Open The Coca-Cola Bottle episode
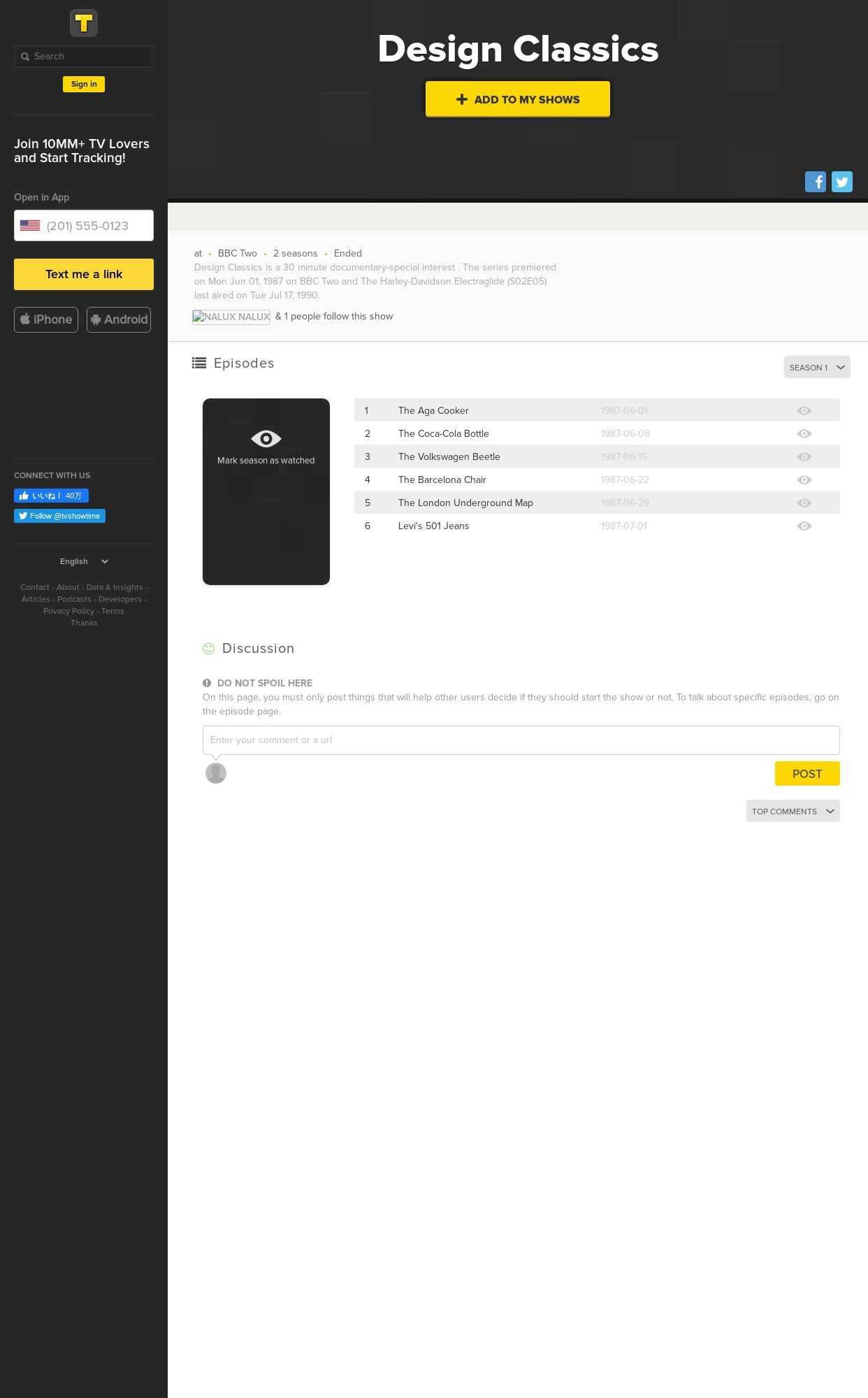Viewport: 868px width, 1398px height. [444, 434]
